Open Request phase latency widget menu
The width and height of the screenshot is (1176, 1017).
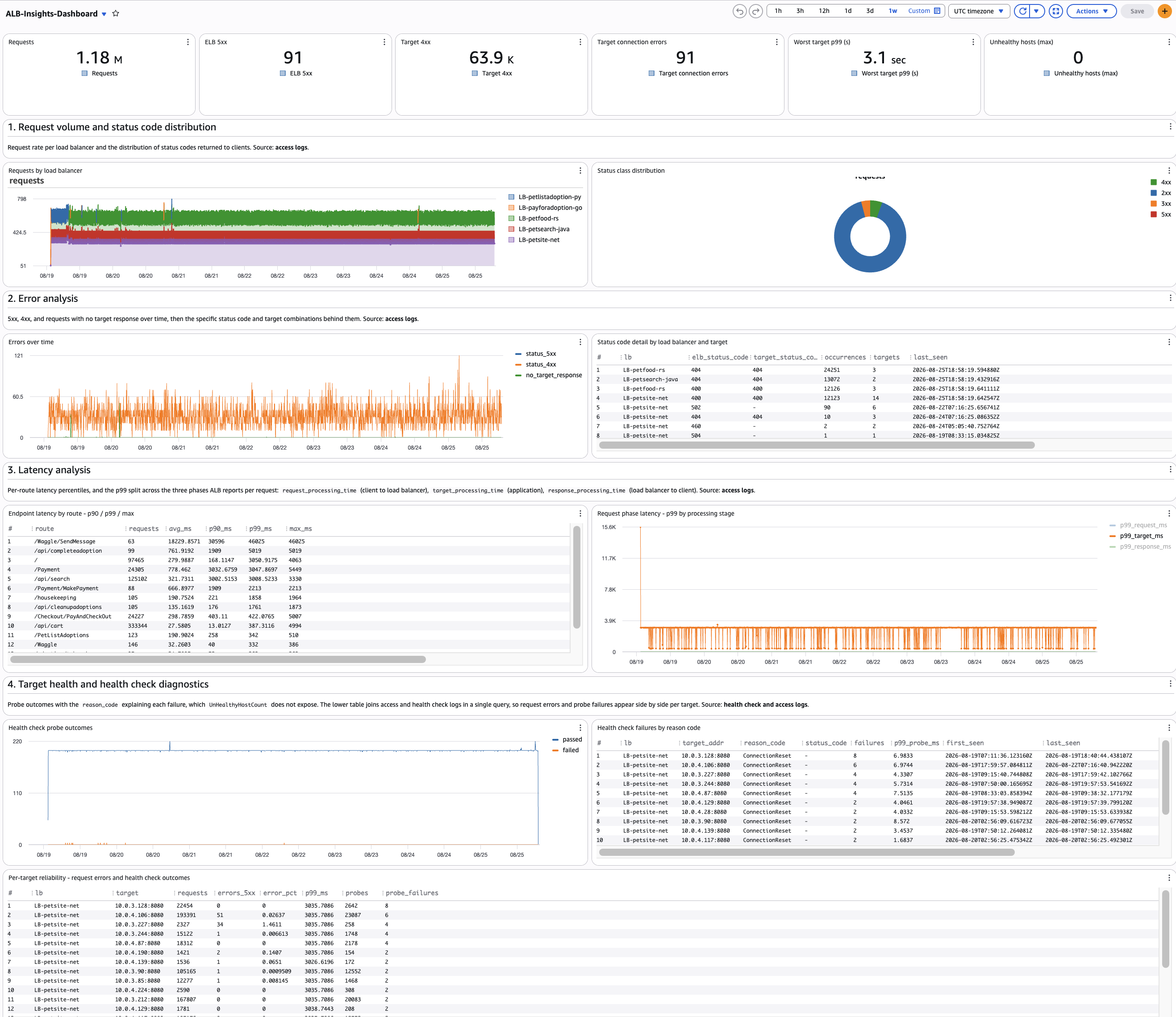click(1168, 513)
